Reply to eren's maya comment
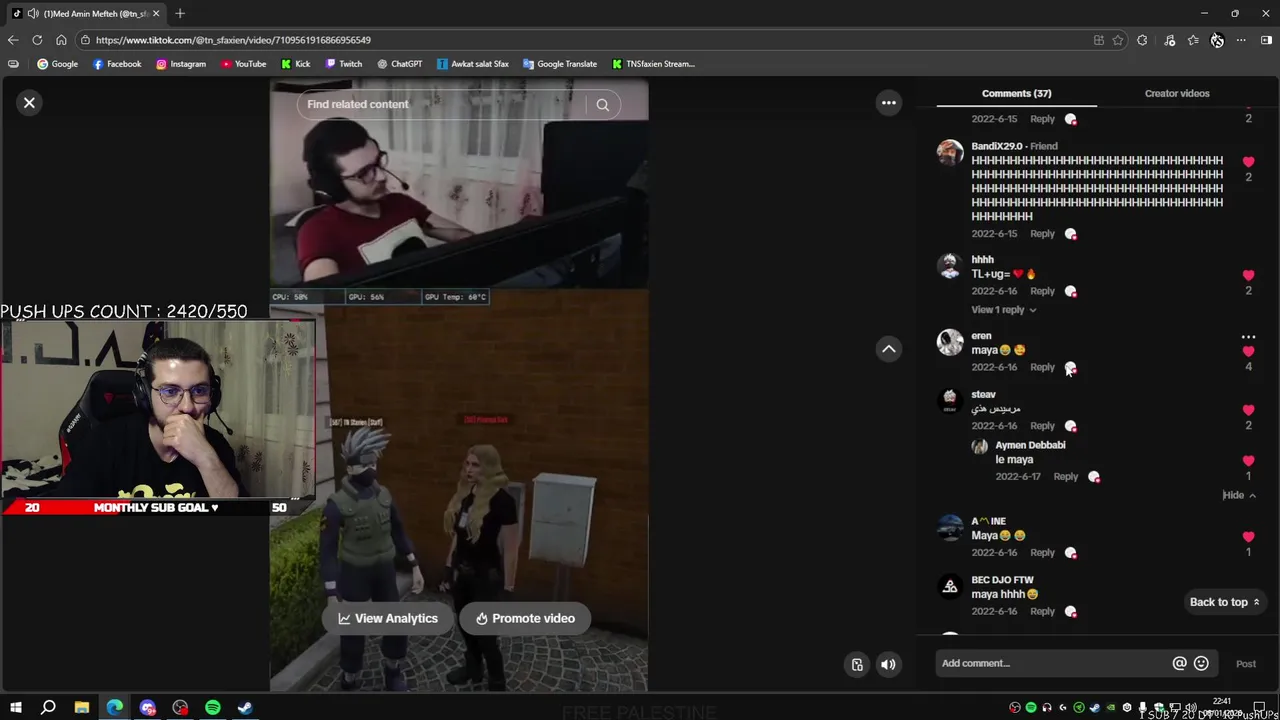Viewport: 1280px width, 720px height. (1042, 367)
